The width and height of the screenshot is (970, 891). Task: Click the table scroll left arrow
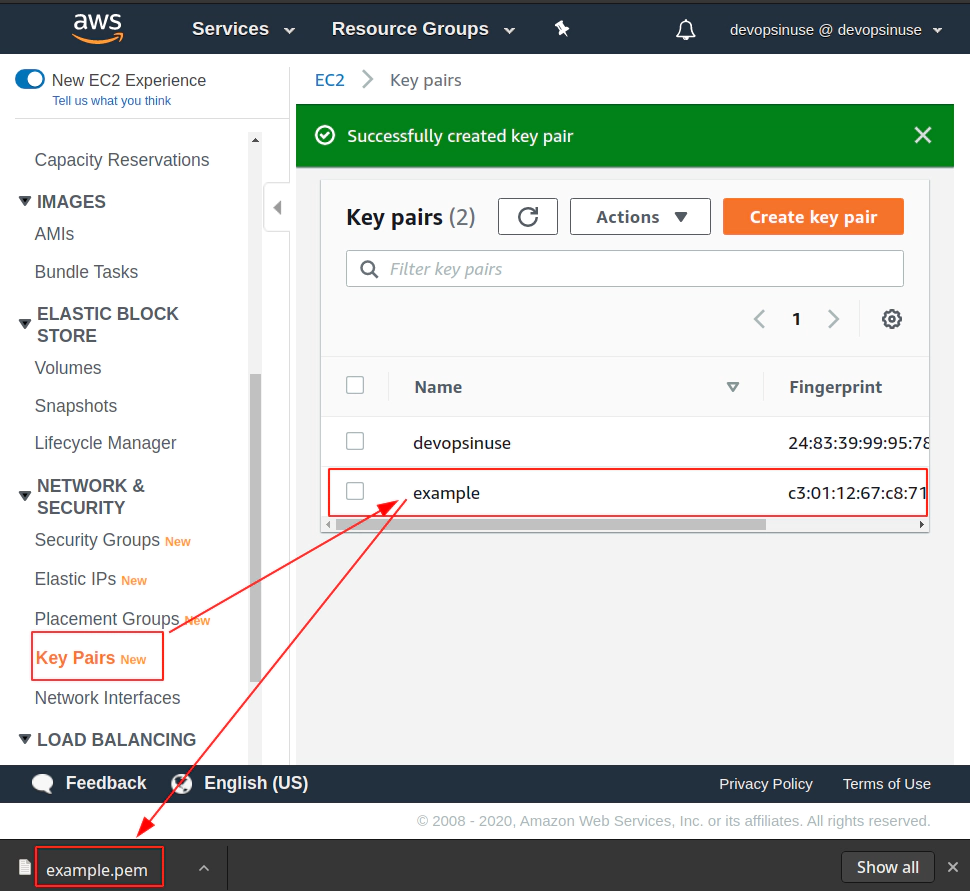[x=328, y=525]
